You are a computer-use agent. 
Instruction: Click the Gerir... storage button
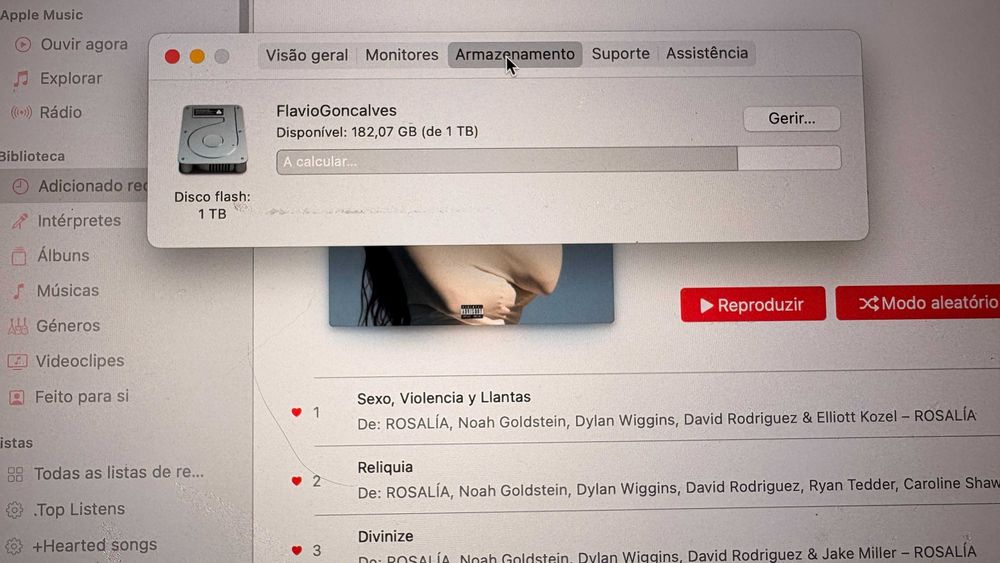[x=791, y=119]
